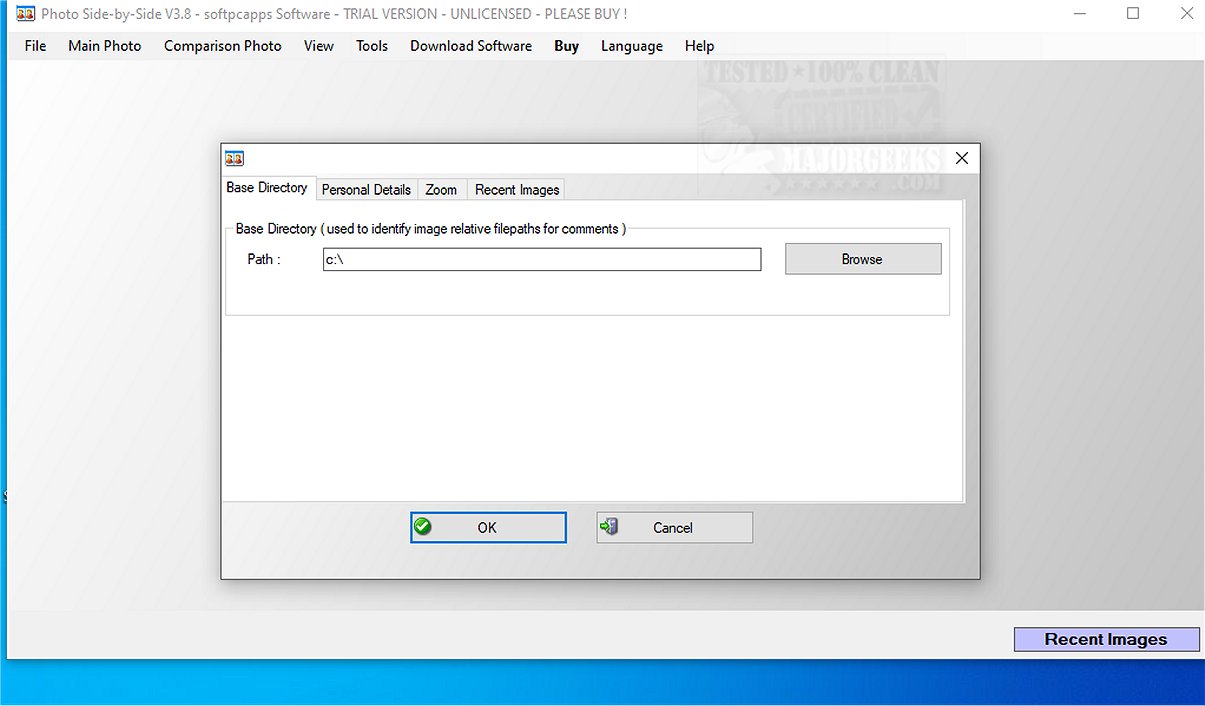Click the Photo Side-by-Side app icon in title bar
The width and height of the screenshot is (1205, 706).
26,14
